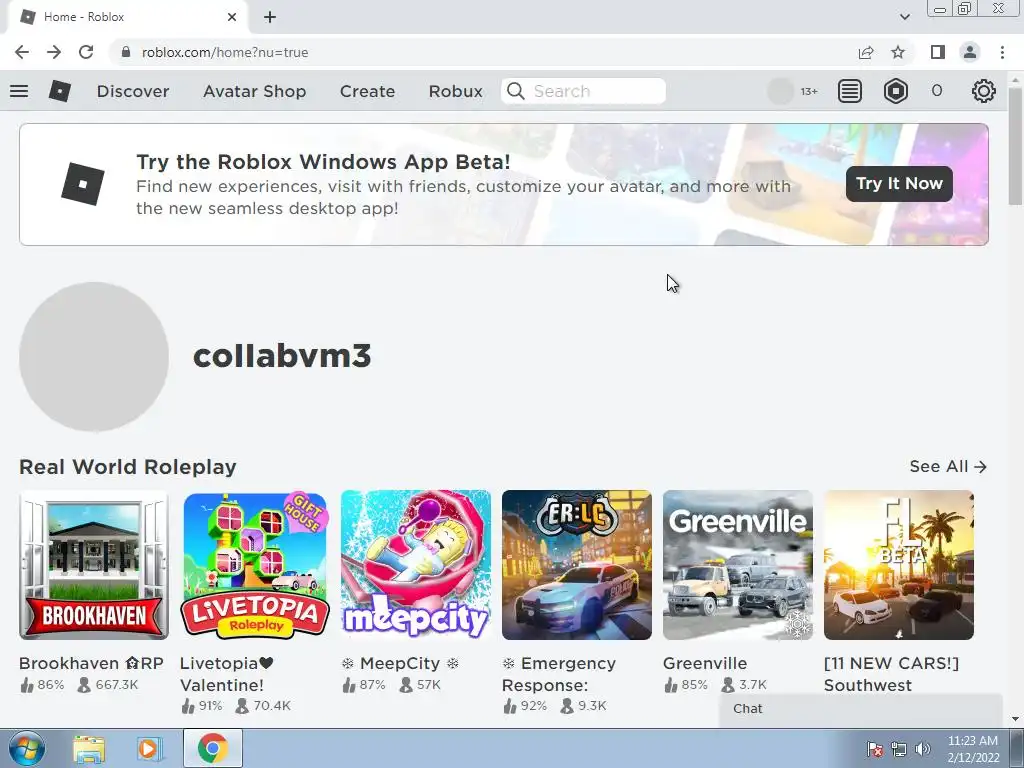Click the Livetopia Valentine title text
1024x768 pixels.
pos(227,674)
